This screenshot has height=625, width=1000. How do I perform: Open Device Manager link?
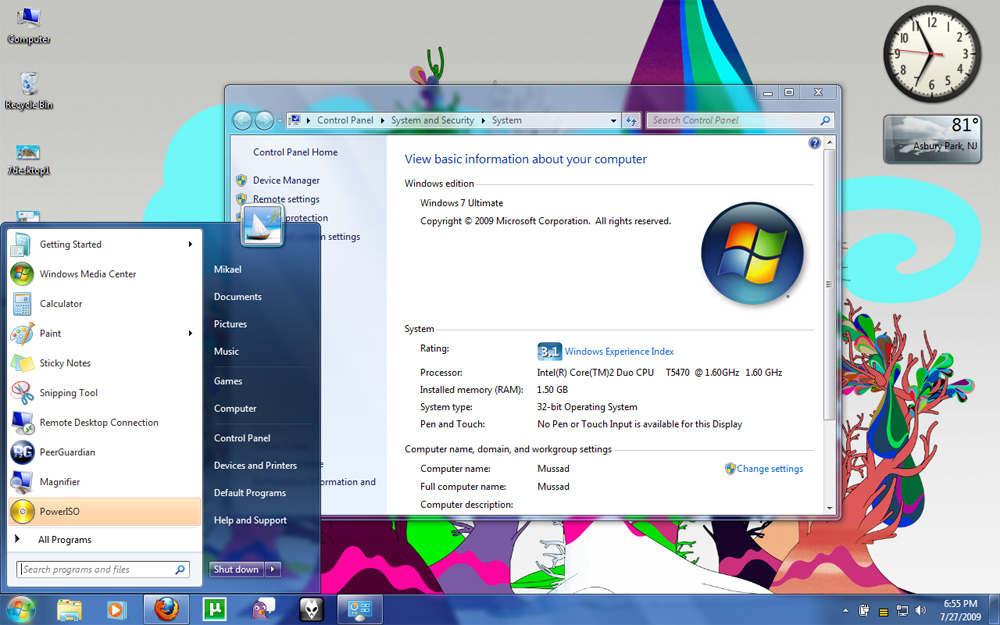[286, 180]
